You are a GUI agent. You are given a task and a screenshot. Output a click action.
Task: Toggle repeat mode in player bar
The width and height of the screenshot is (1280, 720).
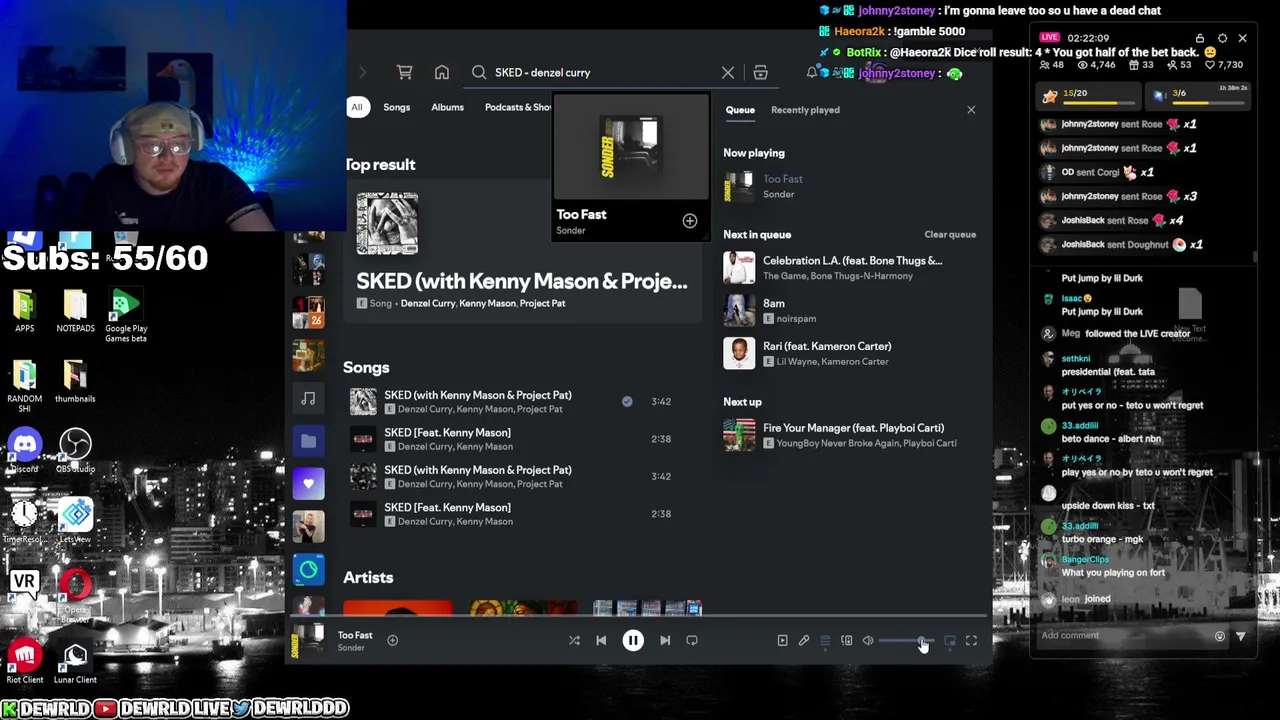point(692,640)
